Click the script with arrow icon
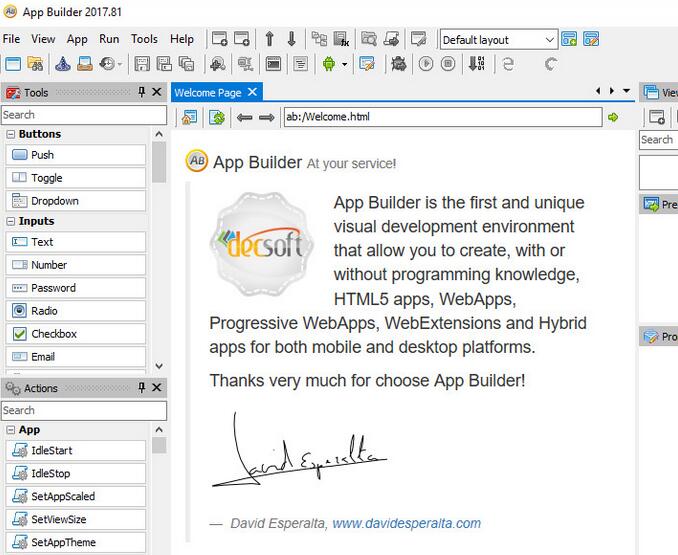Viewport: 678px width, 555px height. (392, 39)
